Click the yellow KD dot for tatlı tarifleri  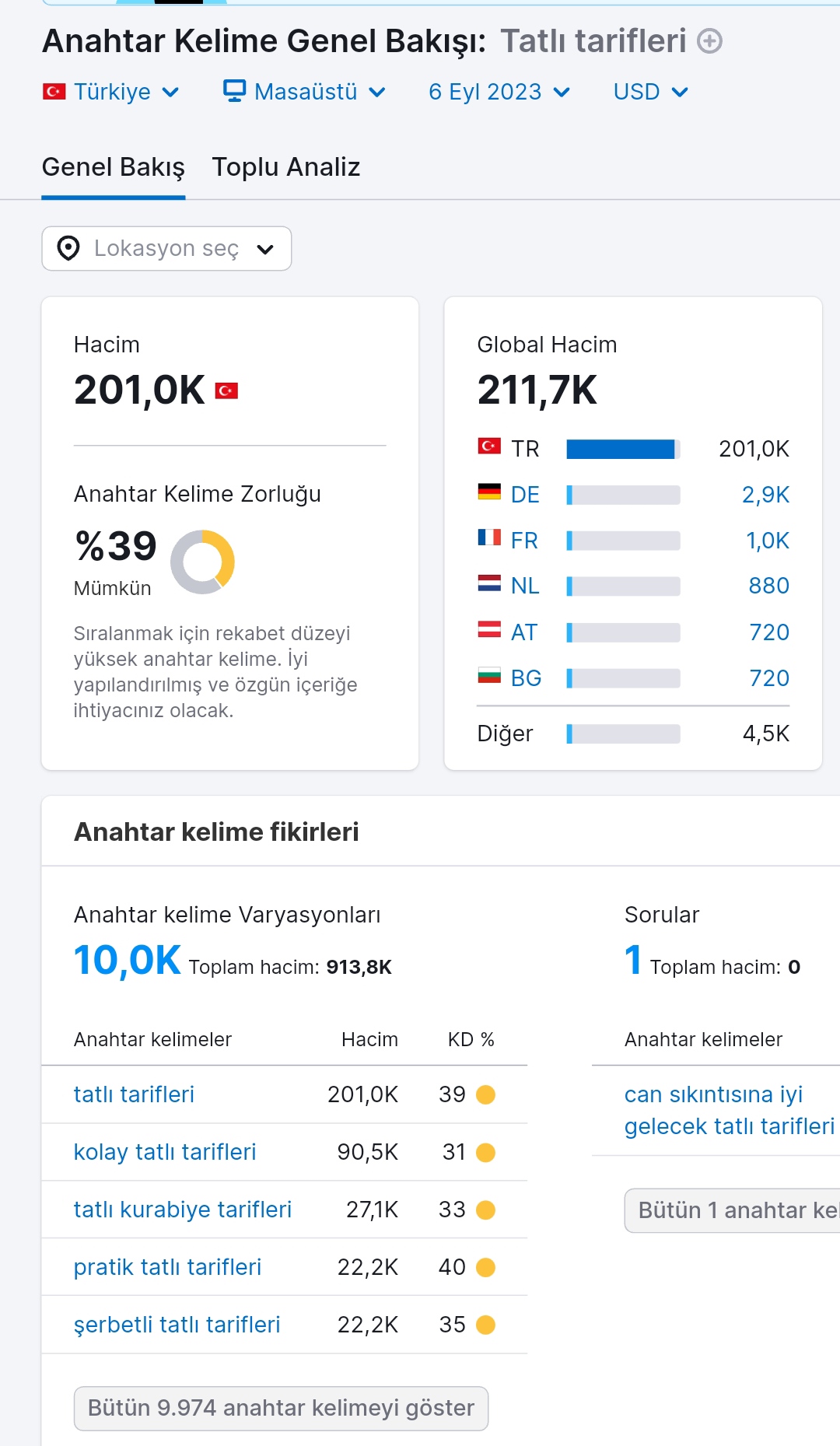click(485, 1094)
